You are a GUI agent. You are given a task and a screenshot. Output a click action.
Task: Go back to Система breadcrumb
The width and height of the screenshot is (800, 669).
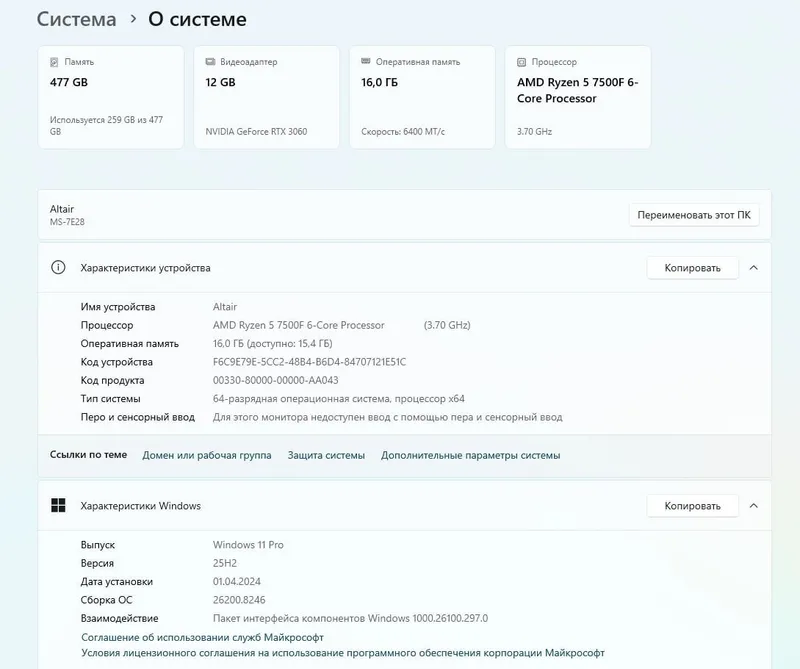(x=77, y=19)
